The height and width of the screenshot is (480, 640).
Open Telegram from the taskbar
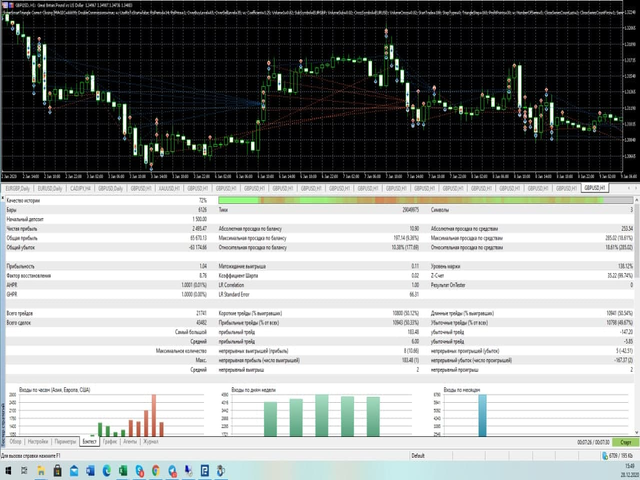pos(172,471)
